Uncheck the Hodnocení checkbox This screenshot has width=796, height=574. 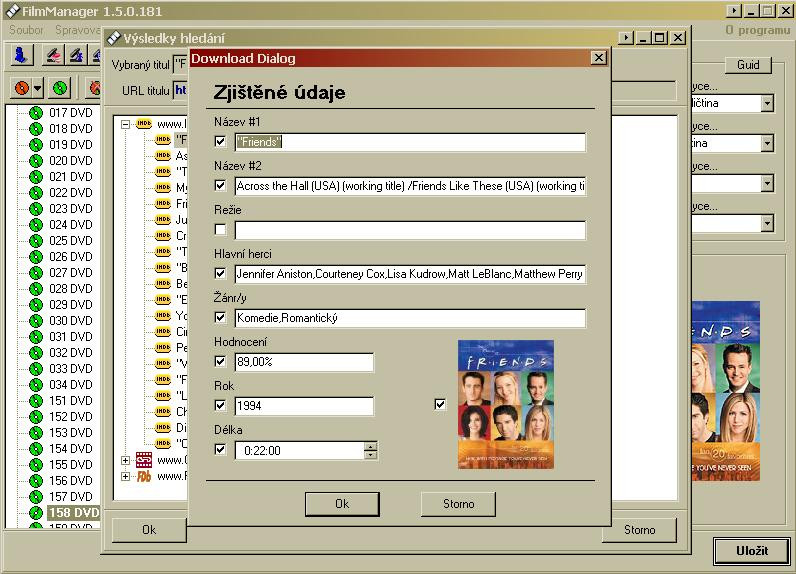point(220,361)
